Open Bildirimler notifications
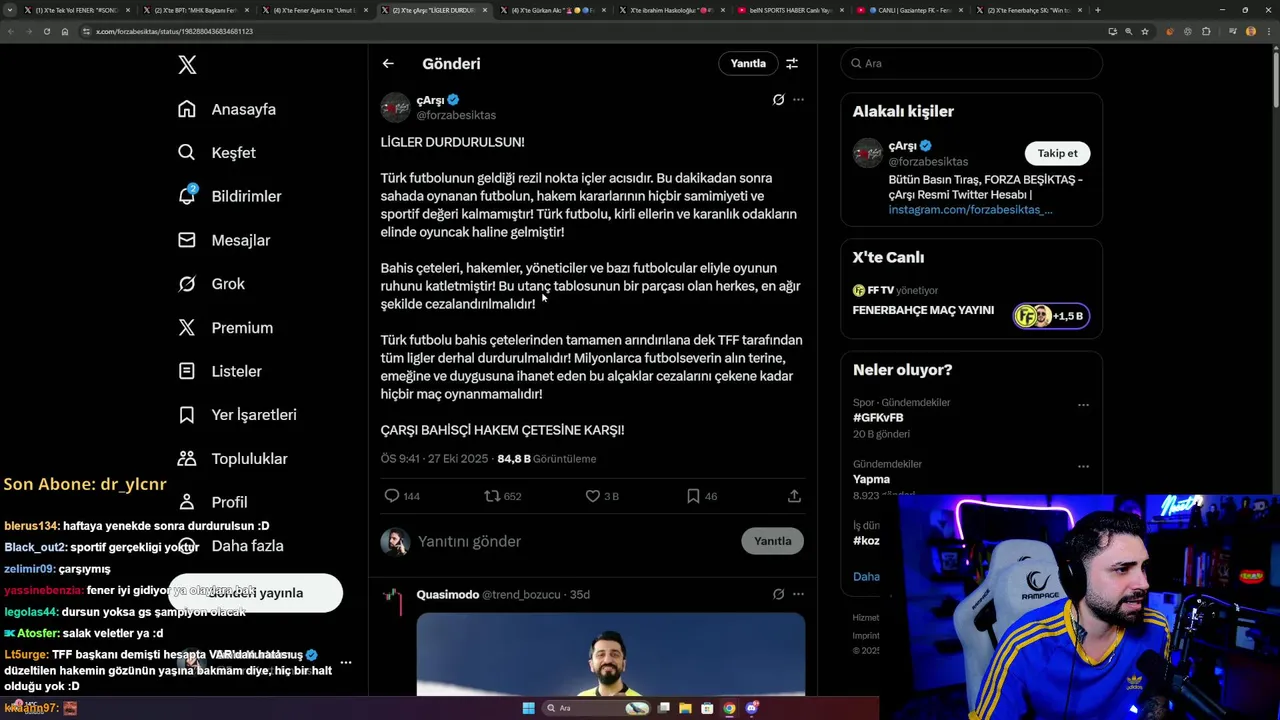1280x720 pixels. pyautogui.click(x=229, y=196)
